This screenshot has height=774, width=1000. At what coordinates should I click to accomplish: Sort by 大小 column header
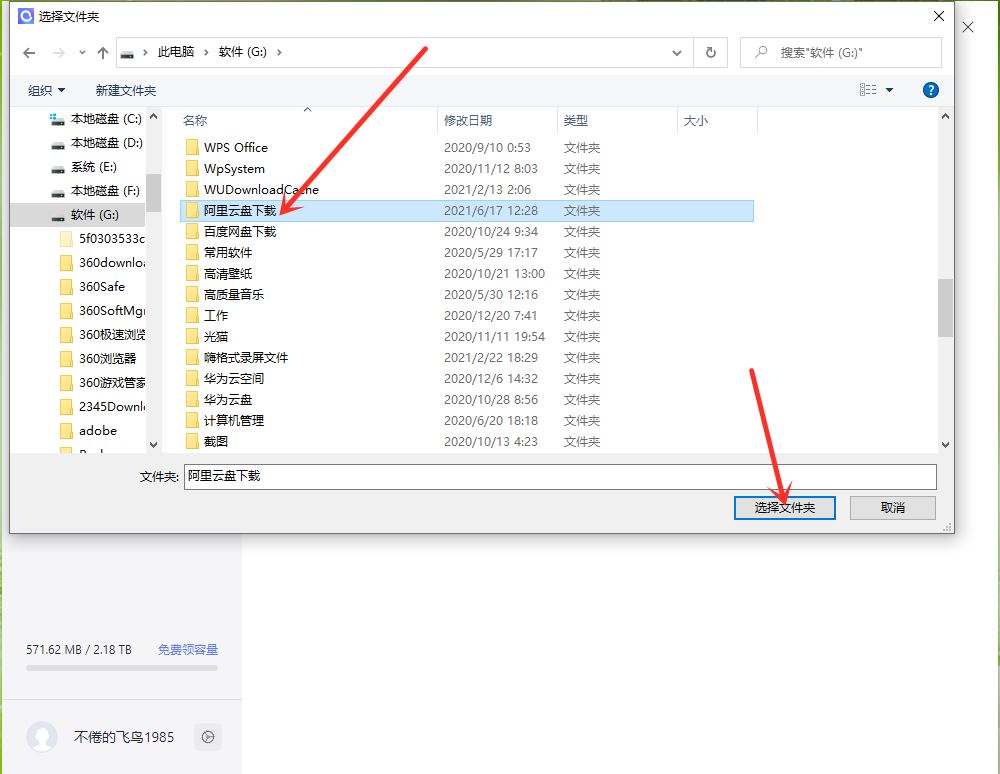[696, 120]
